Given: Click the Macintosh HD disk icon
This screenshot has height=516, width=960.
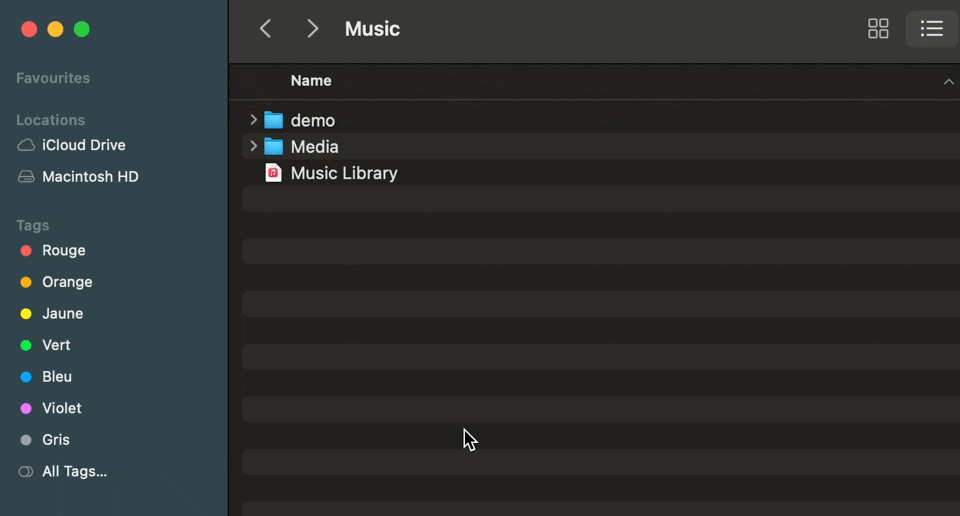Looking at the screenshot, I should pos(26,177).
